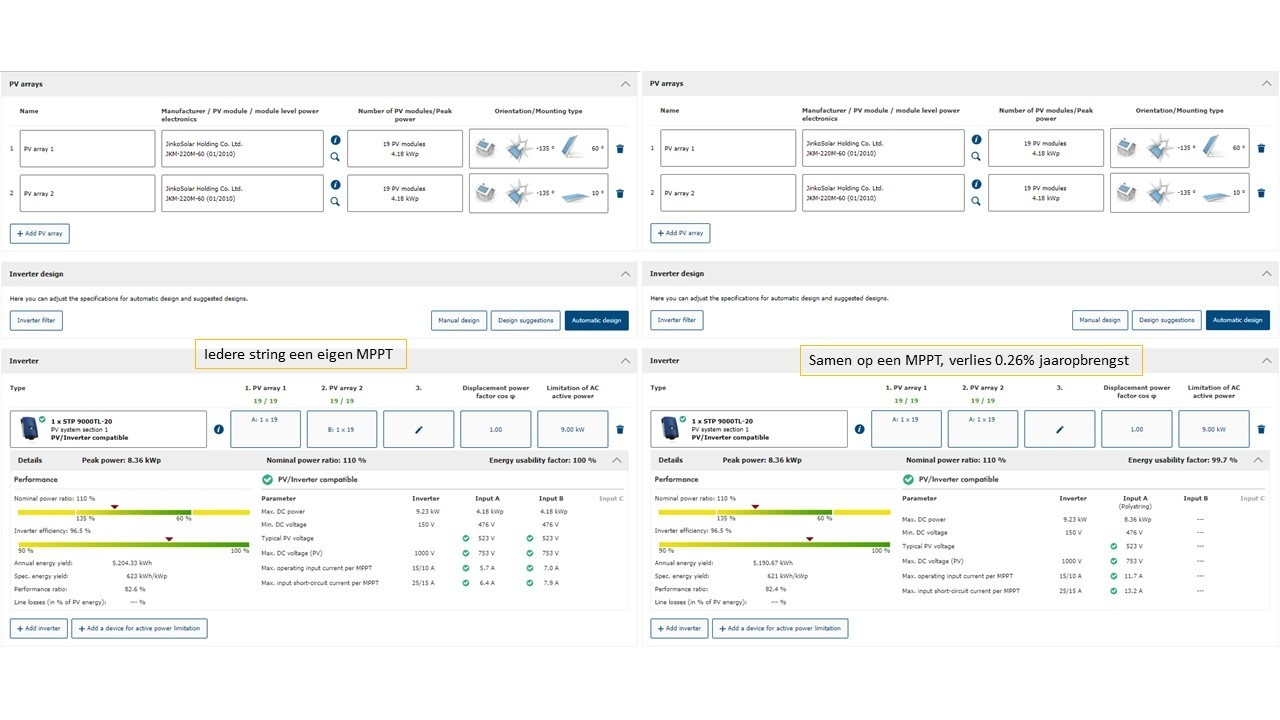Delete PV array 2 in the right screenshot
The image size is (1280, 720).
(x=1261, y=193)
